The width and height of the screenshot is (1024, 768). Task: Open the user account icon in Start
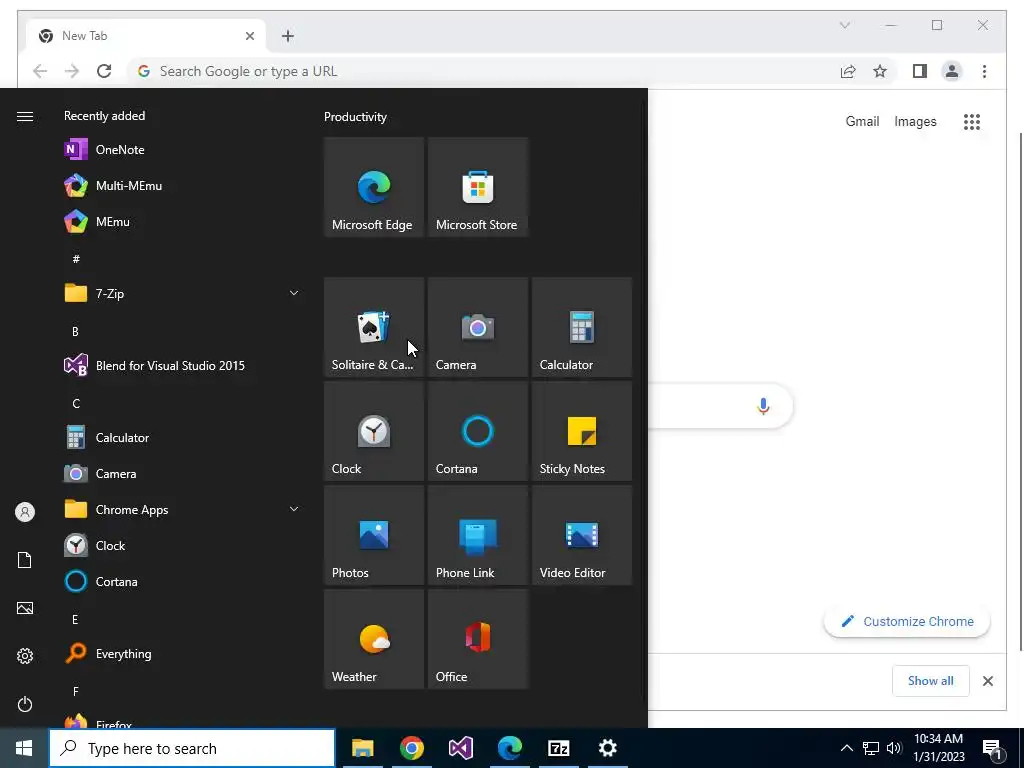[x=25, y=512]
